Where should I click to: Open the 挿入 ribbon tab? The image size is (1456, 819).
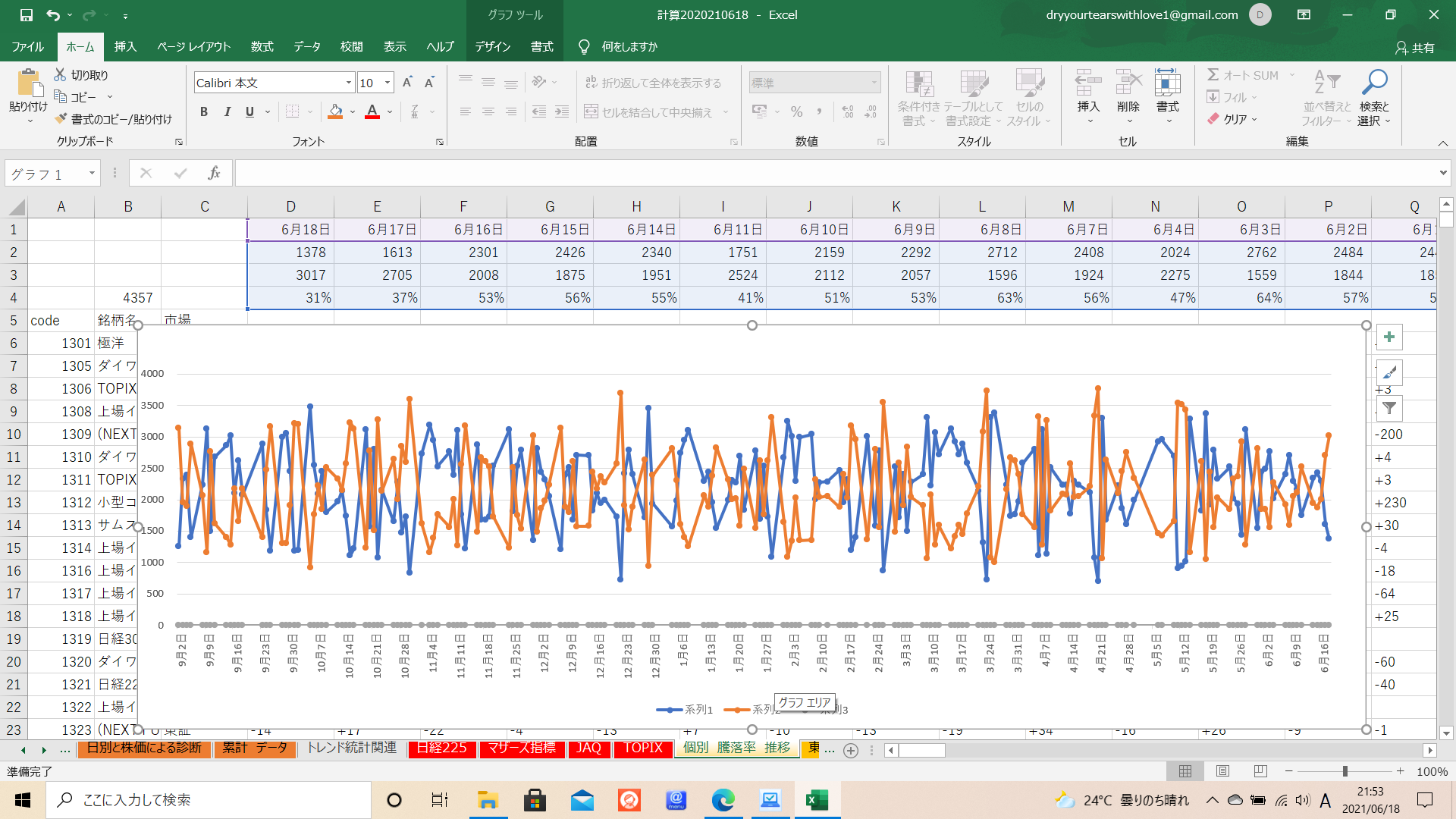[125, 46]
